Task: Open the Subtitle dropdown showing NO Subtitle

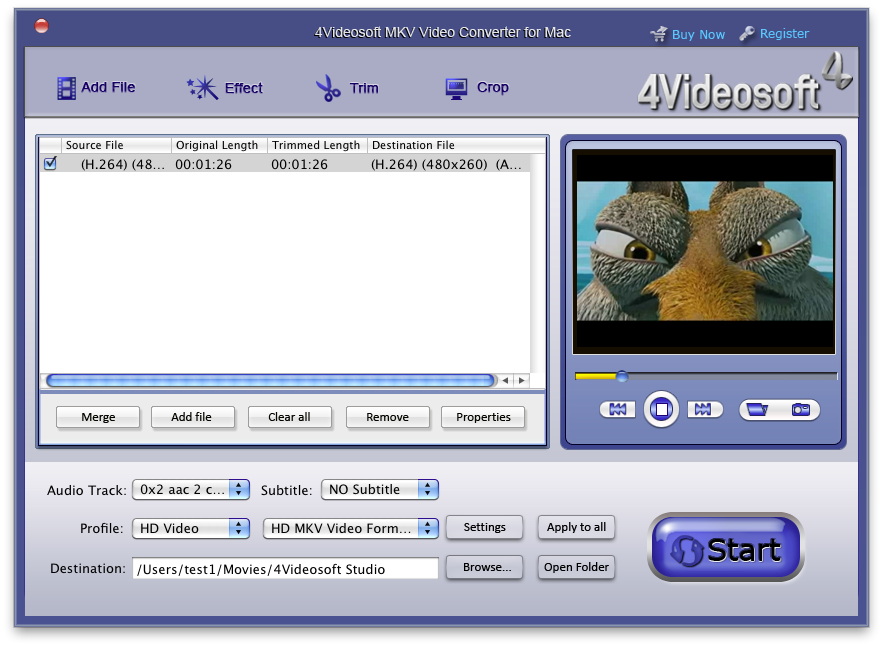Action: (x=380, y=489)
